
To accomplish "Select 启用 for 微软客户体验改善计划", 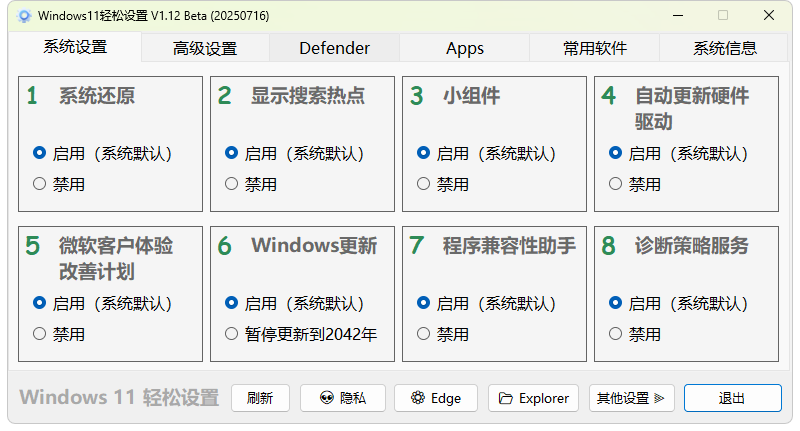I will click(x=102, y=303).
